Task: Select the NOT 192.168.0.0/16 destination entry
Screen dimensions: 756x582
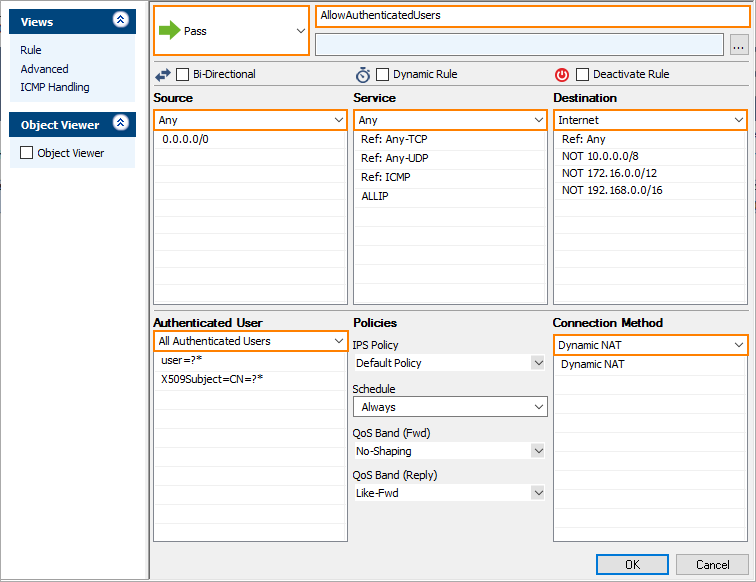Action: point(650,190)
